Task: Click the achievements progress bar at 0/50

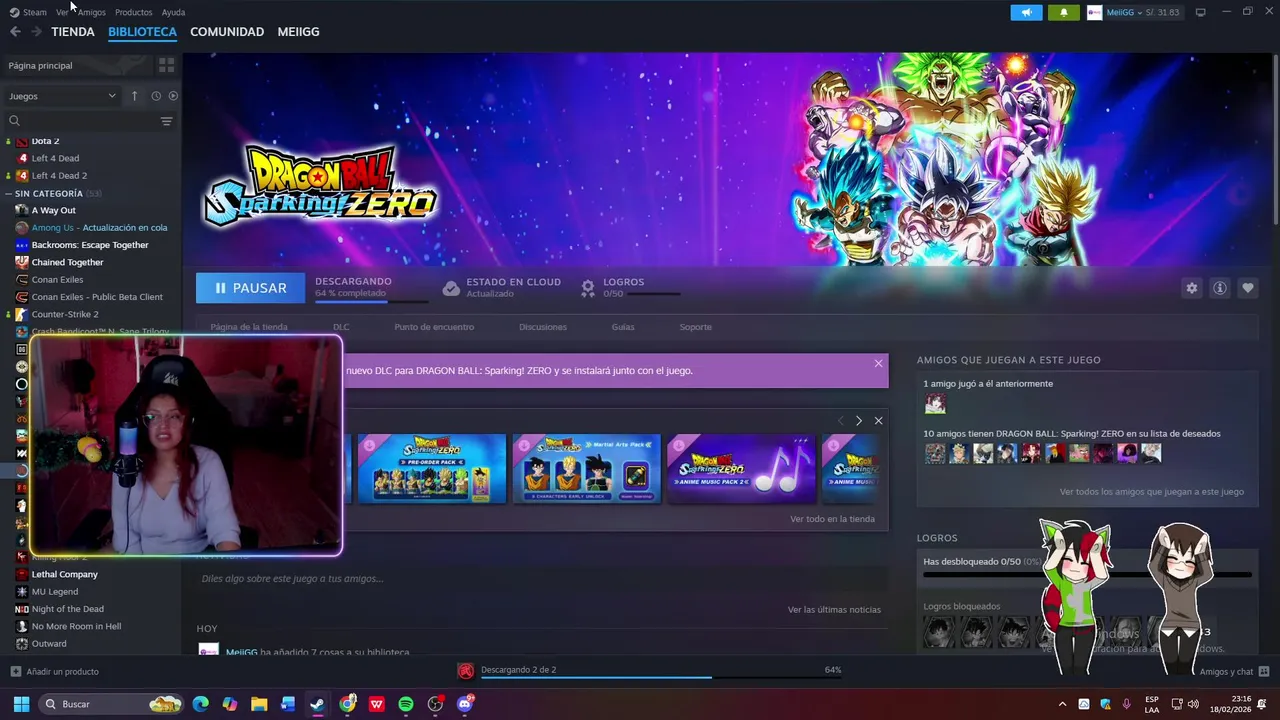Action: (1087, 575)
